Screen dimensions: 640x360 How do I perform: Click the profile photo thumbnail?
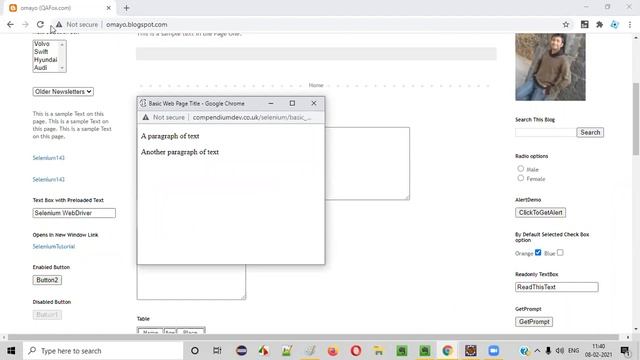click(x=550, y=67)
